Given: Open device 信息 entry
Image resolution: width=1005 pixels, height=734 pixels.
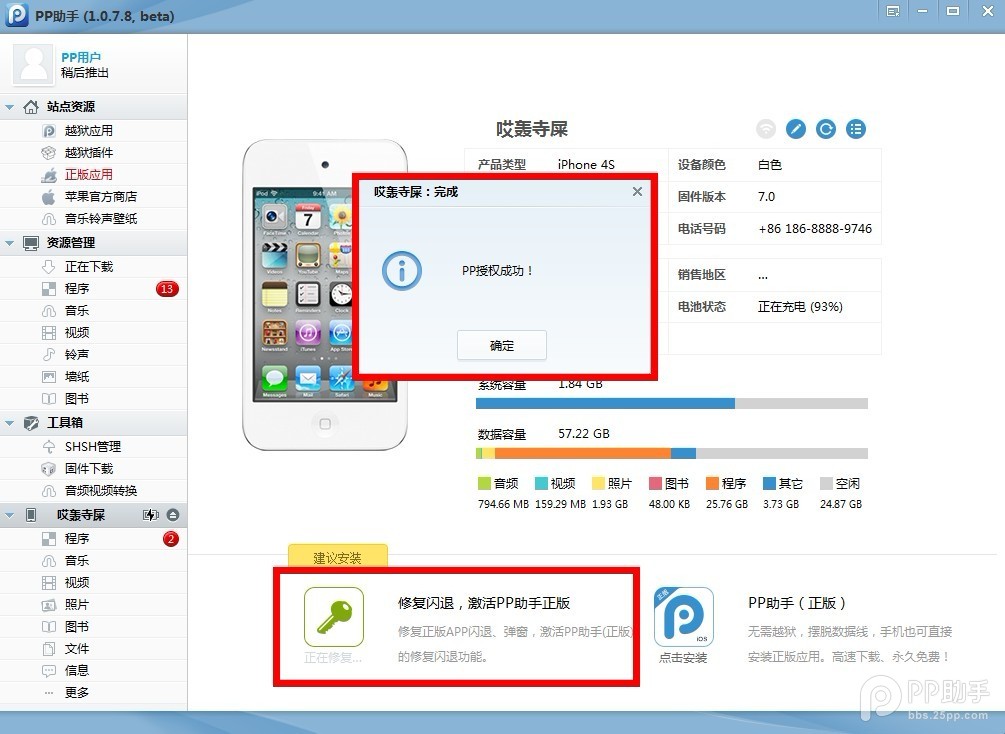Looking at the screenshot, I should 76,671.
